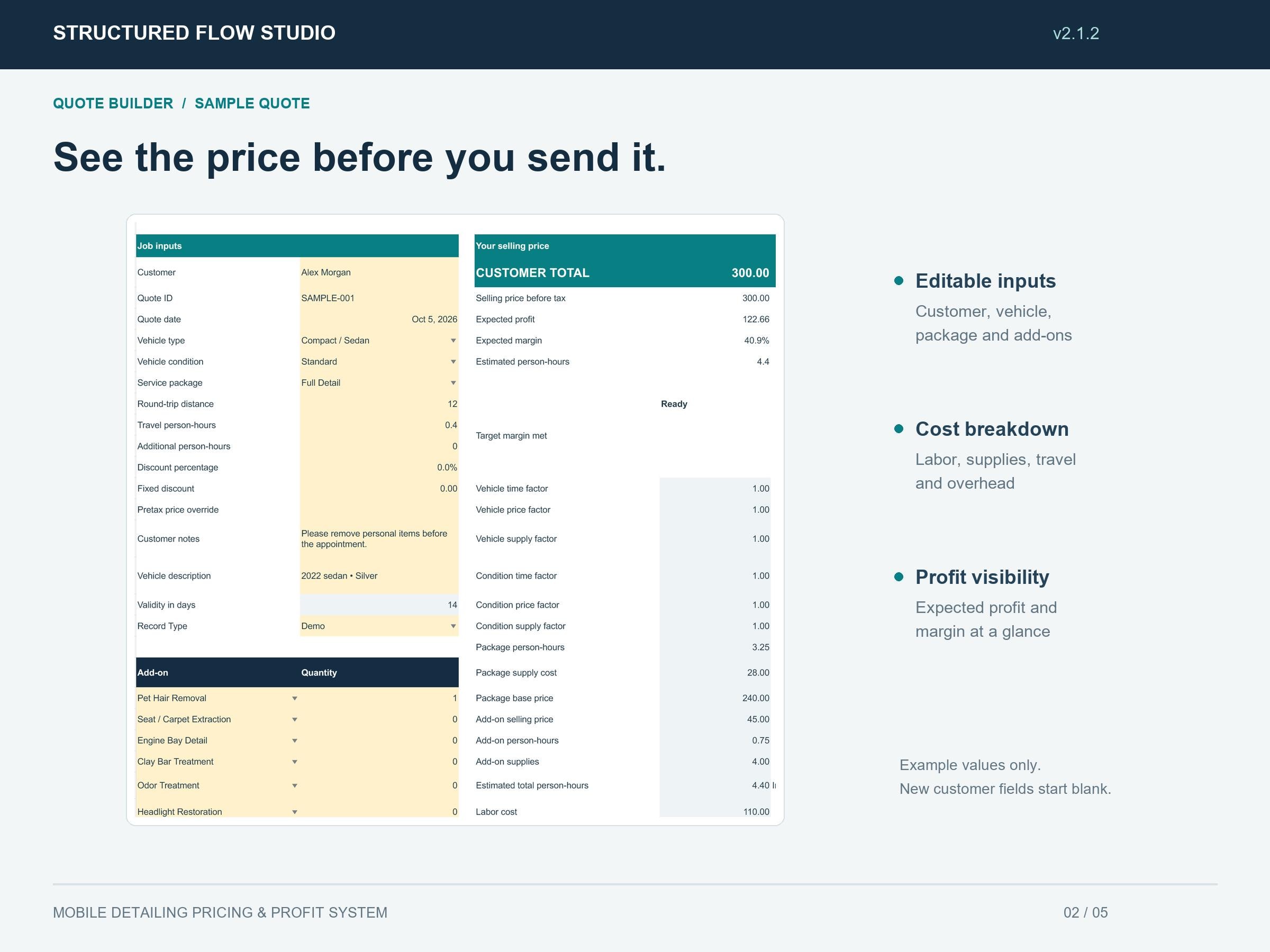Select the Round-trip distance value cell
Viewport: 1270px width, 952px height.
tap(379, 405)
